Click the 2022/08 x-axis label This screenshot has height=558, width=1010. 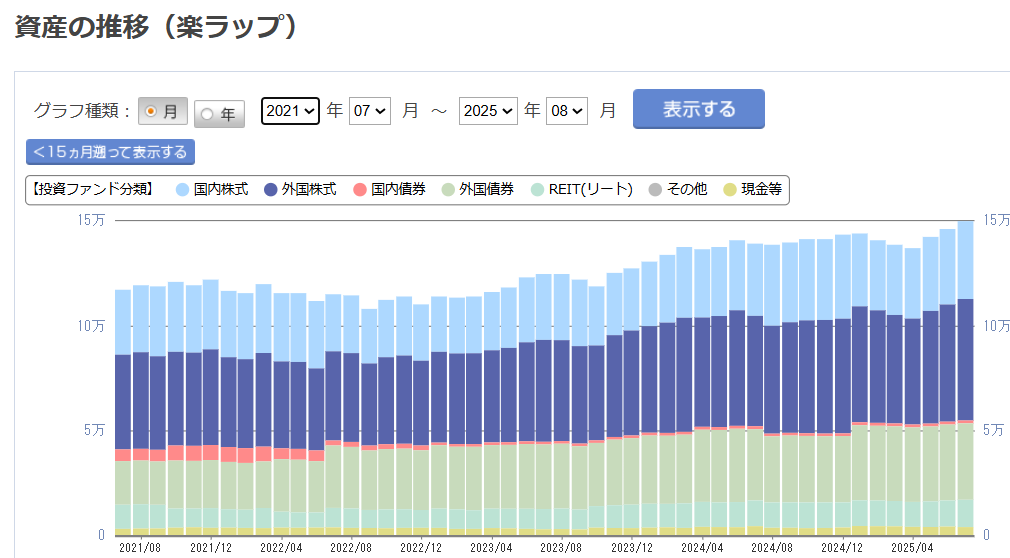[x=351, y=548]
